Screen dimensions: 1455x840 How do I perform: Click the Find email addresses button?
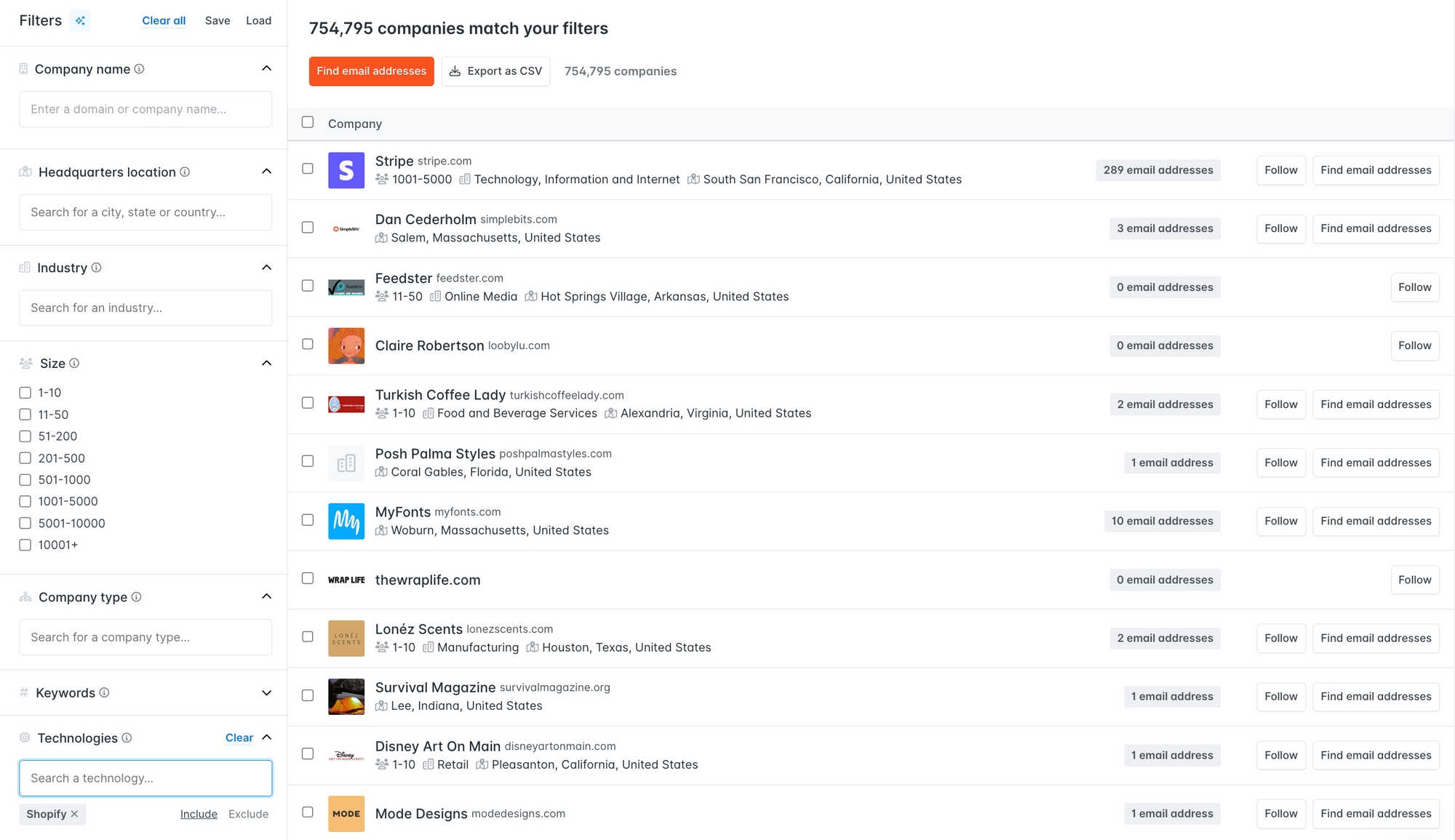(x=371, y=70)
